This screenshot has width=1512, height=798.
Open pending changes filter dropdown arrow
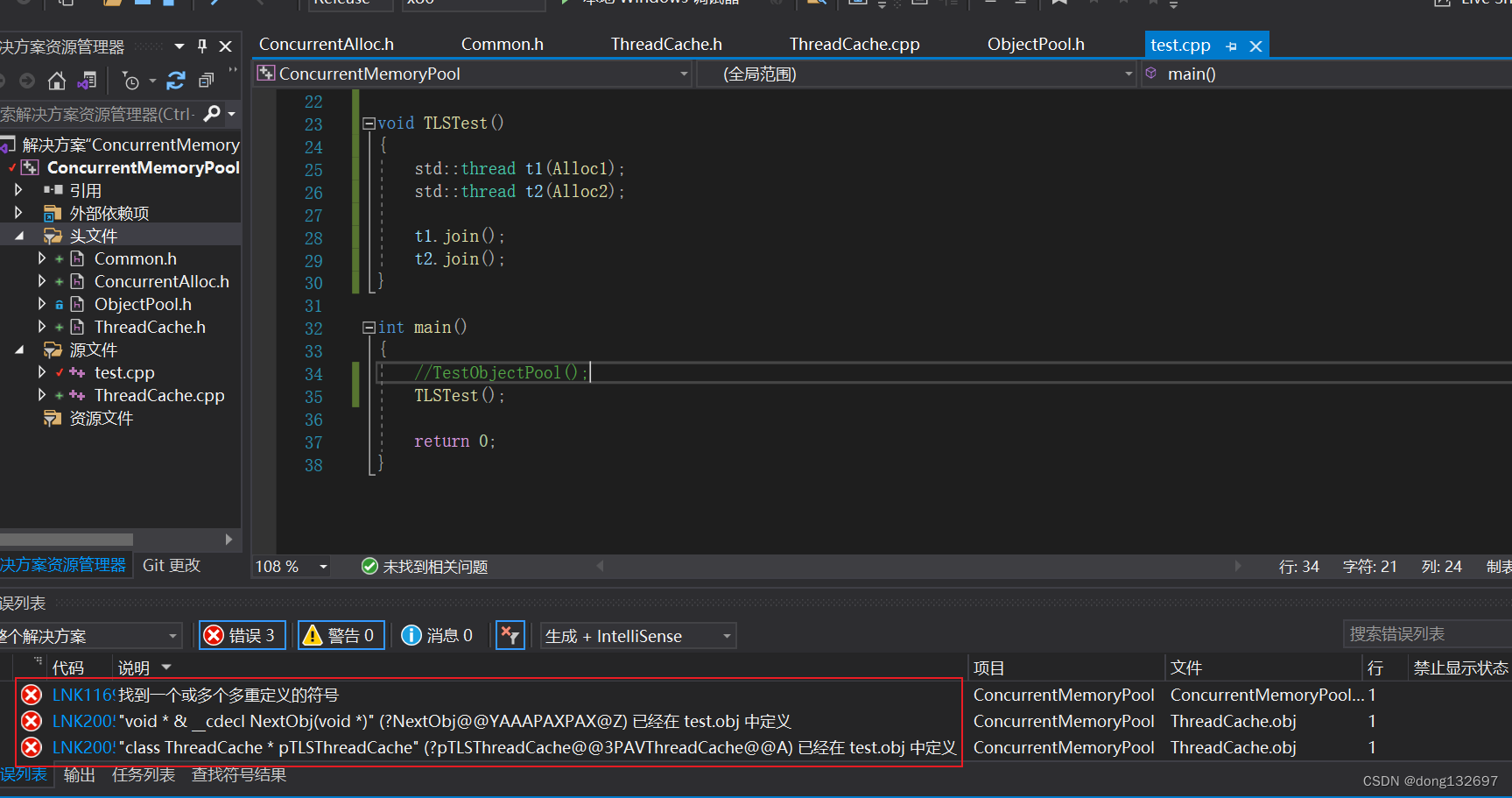[x=152, y=81]
